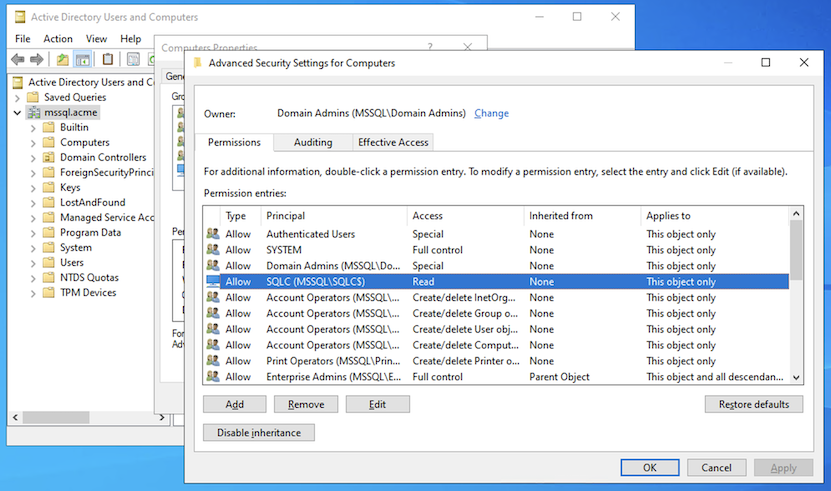Viewport: 831px width, 491px height.
Task: Click the Access column header
Action: tap(465, 216)
